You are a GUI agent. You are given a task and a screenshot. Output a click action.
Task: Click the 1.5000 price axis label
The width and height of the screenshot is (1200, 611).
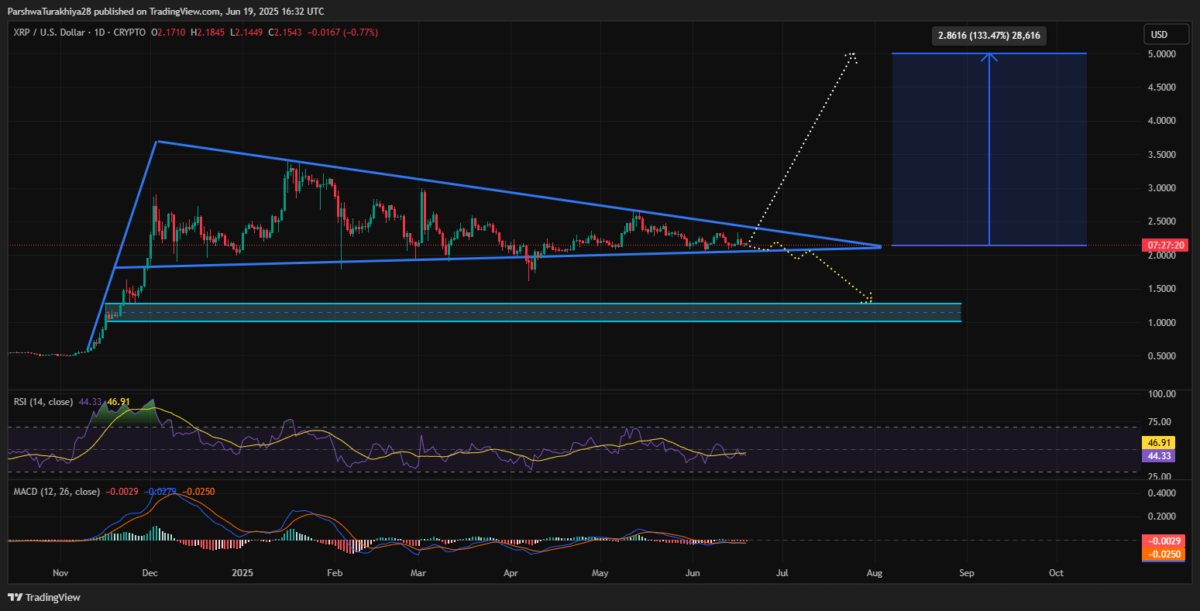[x=1160, y=289]
